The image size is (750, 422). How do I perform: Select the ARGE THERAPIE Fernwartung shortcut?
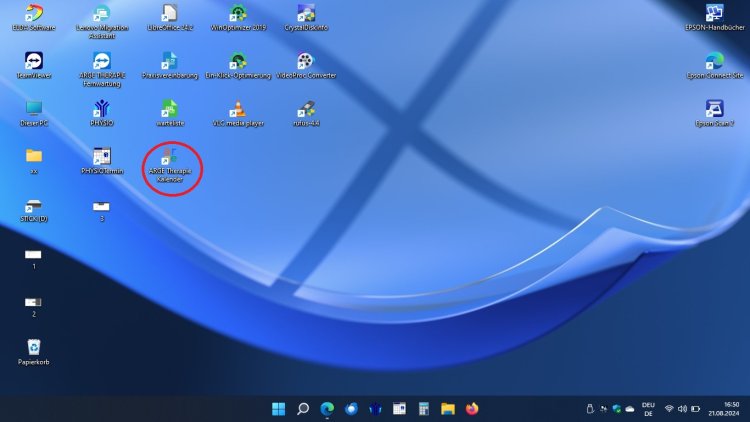click(102, 69)
